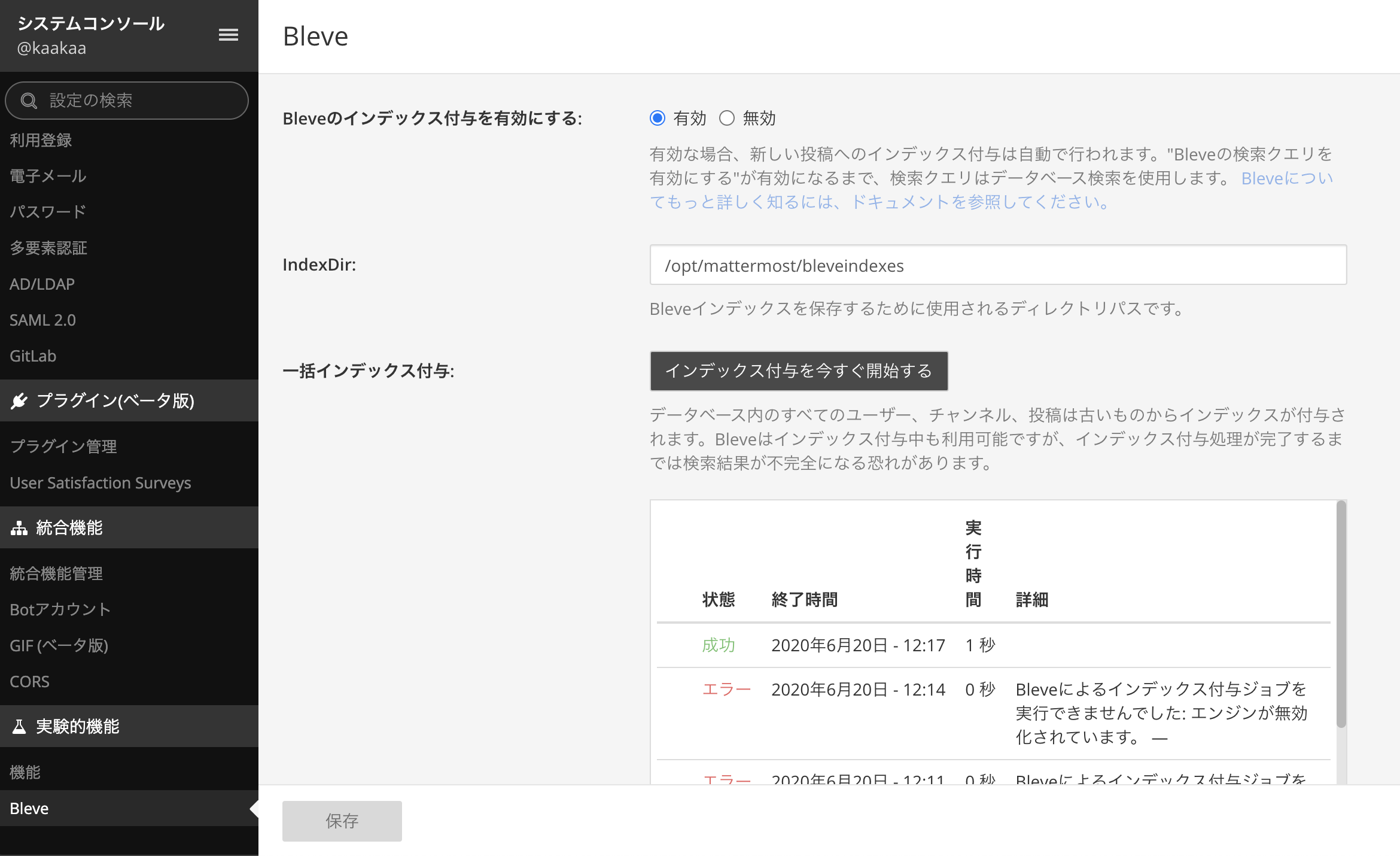The width and height of the screenshot is (1400, 856).
Task: Open 機能 under 実験的機能 in the sidebar
Action: pyautogui.click(x=25, y=772)
